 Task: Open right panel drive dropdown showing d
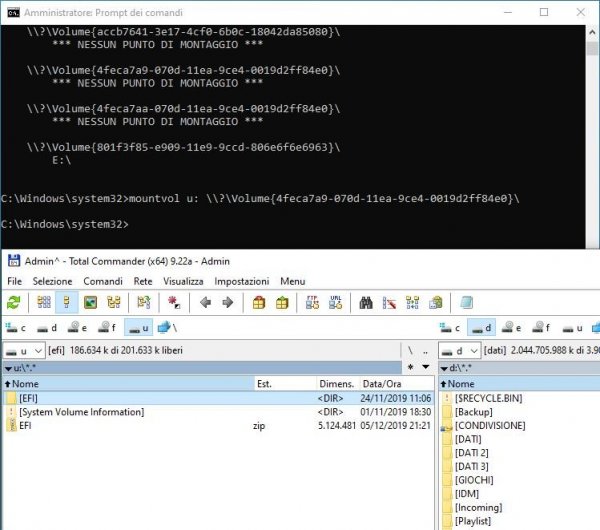459,351
